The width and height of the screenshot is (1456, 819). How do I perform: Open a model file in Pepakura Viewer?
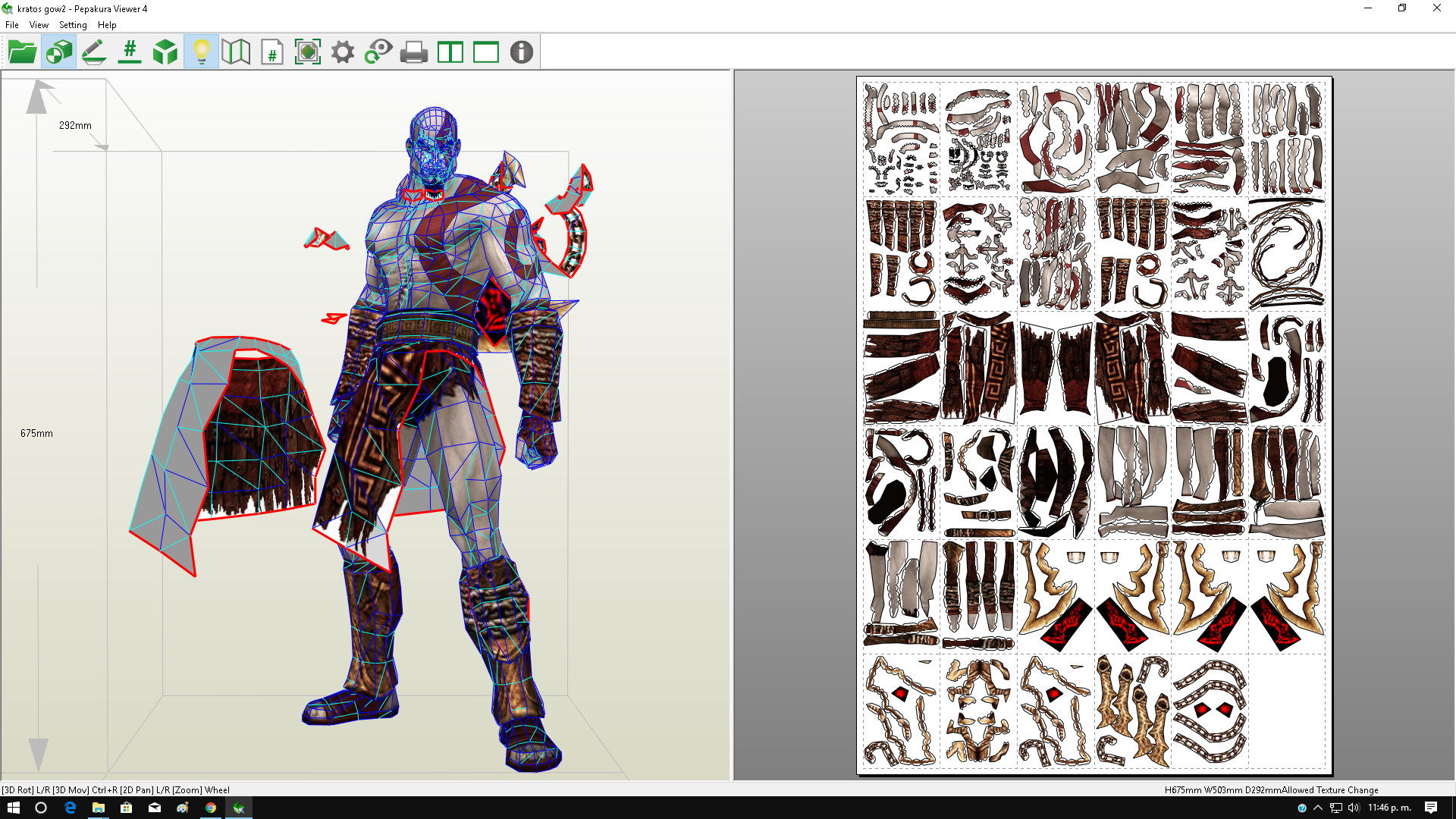(23, 52)
